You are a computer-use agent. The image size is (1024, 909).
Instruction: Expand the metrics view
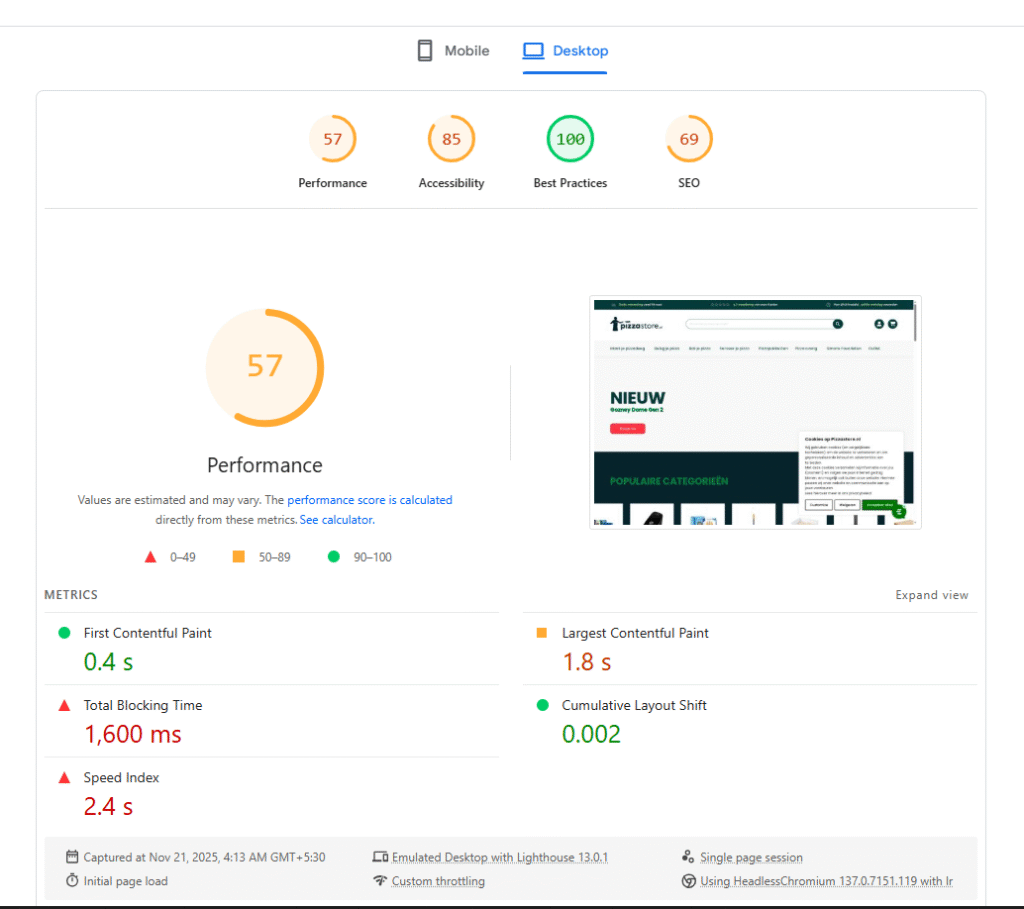tap(931, 595)
